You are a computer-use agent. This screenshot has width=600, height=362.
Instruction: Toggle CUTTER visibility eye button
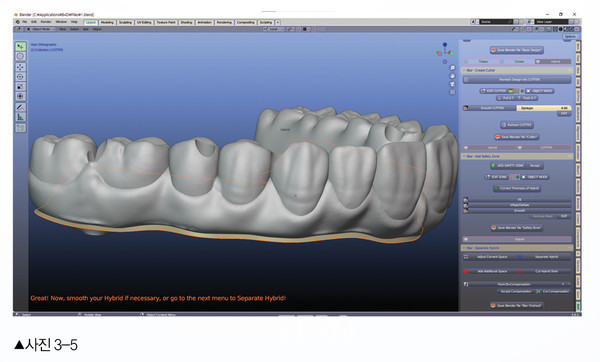pos(545,147)
